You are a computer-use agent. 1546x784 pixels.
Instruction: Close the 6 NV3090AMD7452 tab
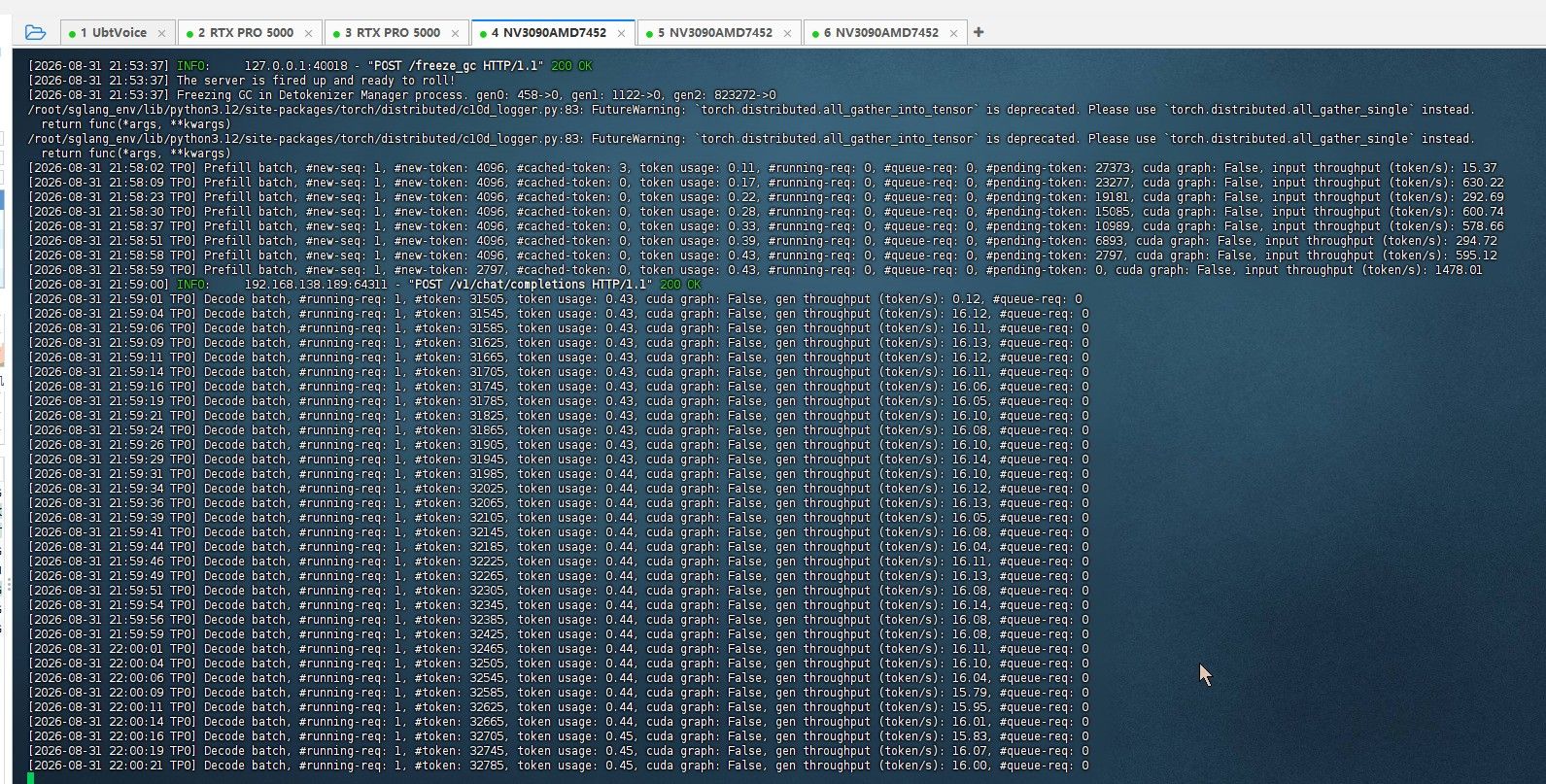(953, 33)
